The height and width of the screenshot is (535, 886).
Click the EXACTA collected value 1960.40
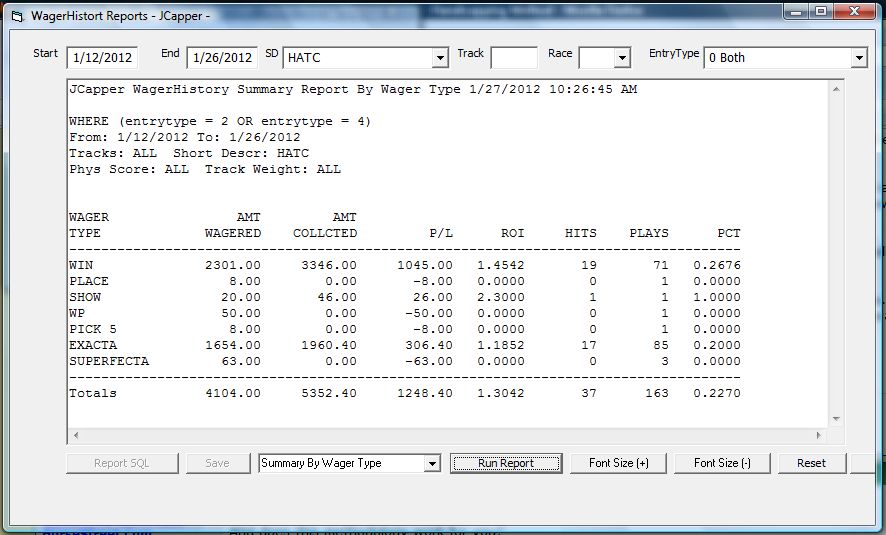(x=329, y=345)
